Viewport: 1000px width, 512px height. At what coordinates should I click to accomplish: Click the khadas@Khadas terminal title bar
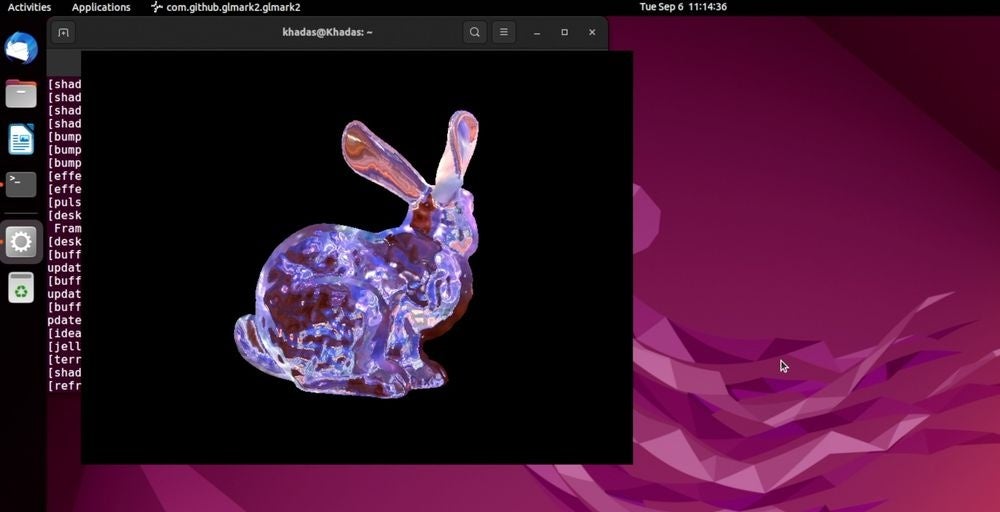(x=327, y=32)
